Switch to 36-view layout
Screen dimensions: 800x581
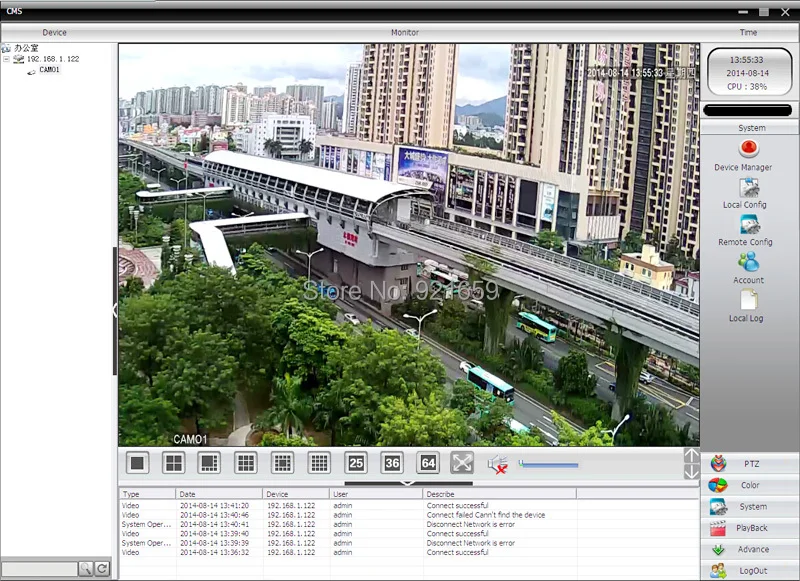(x=392, y=463)
